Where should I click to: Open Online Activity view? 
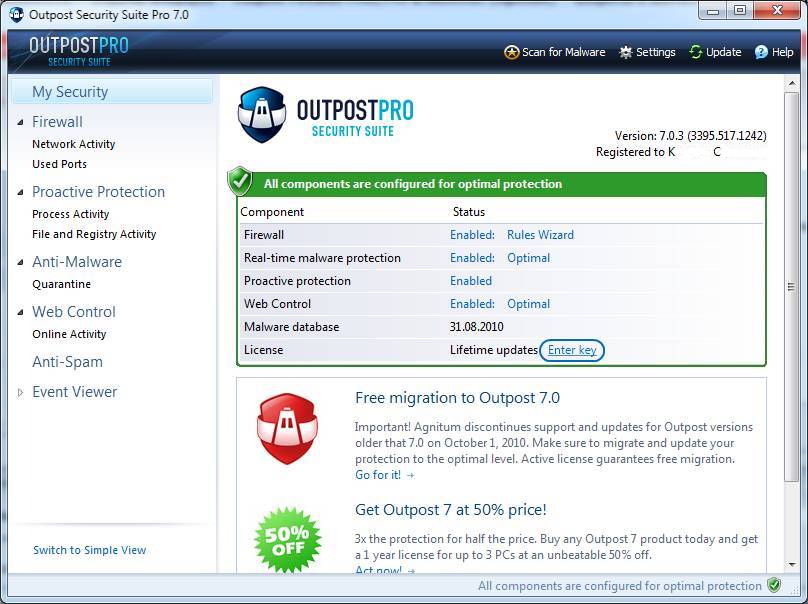tap(69, 334)
